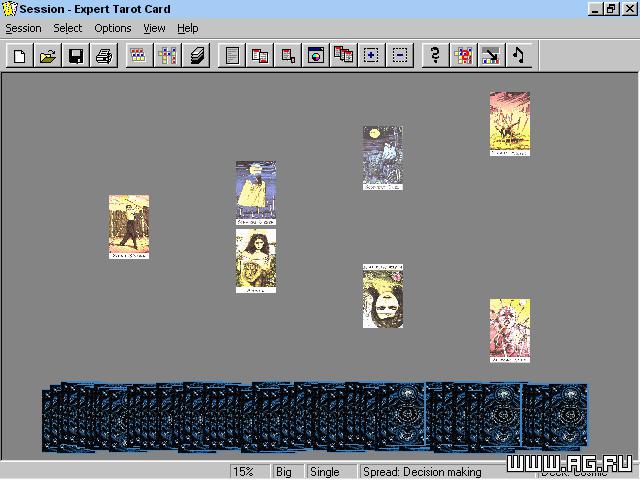Save session using the floppy disk icon
The height and width of the screenshot is (480, 640).
(x=75, y=56)
